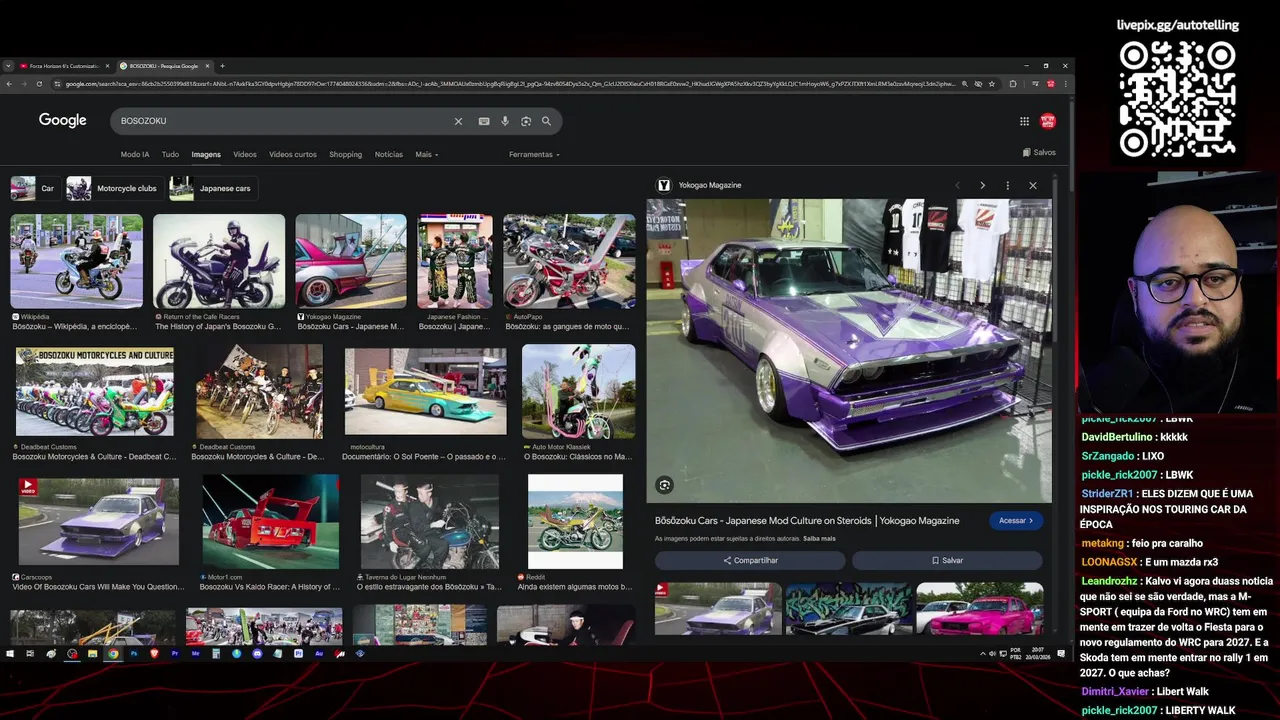Open Adobe Audition from the taskbar
1280x720 pixels.
[x=319, y=654]
